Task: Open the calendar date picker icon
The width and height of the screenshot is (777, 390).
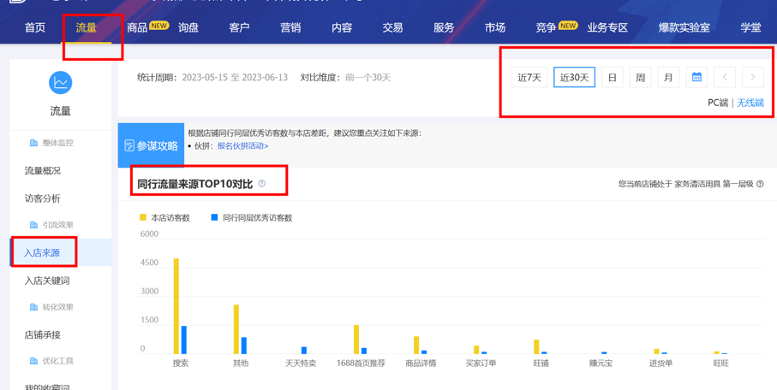Action: pos(696,77)
